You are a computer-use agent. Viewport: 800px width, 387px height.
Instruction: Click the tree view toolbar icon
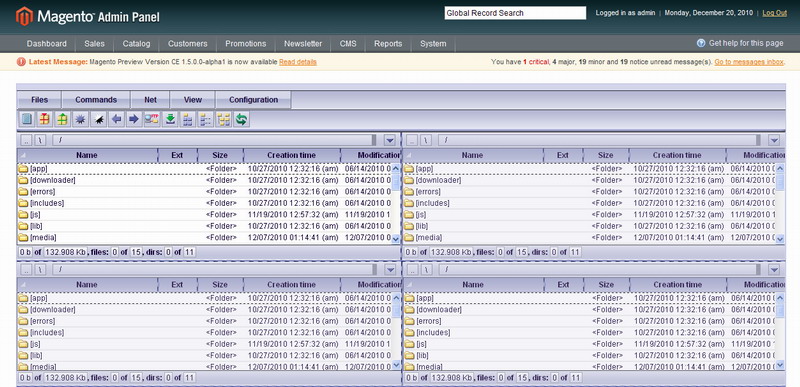[223, 119]
